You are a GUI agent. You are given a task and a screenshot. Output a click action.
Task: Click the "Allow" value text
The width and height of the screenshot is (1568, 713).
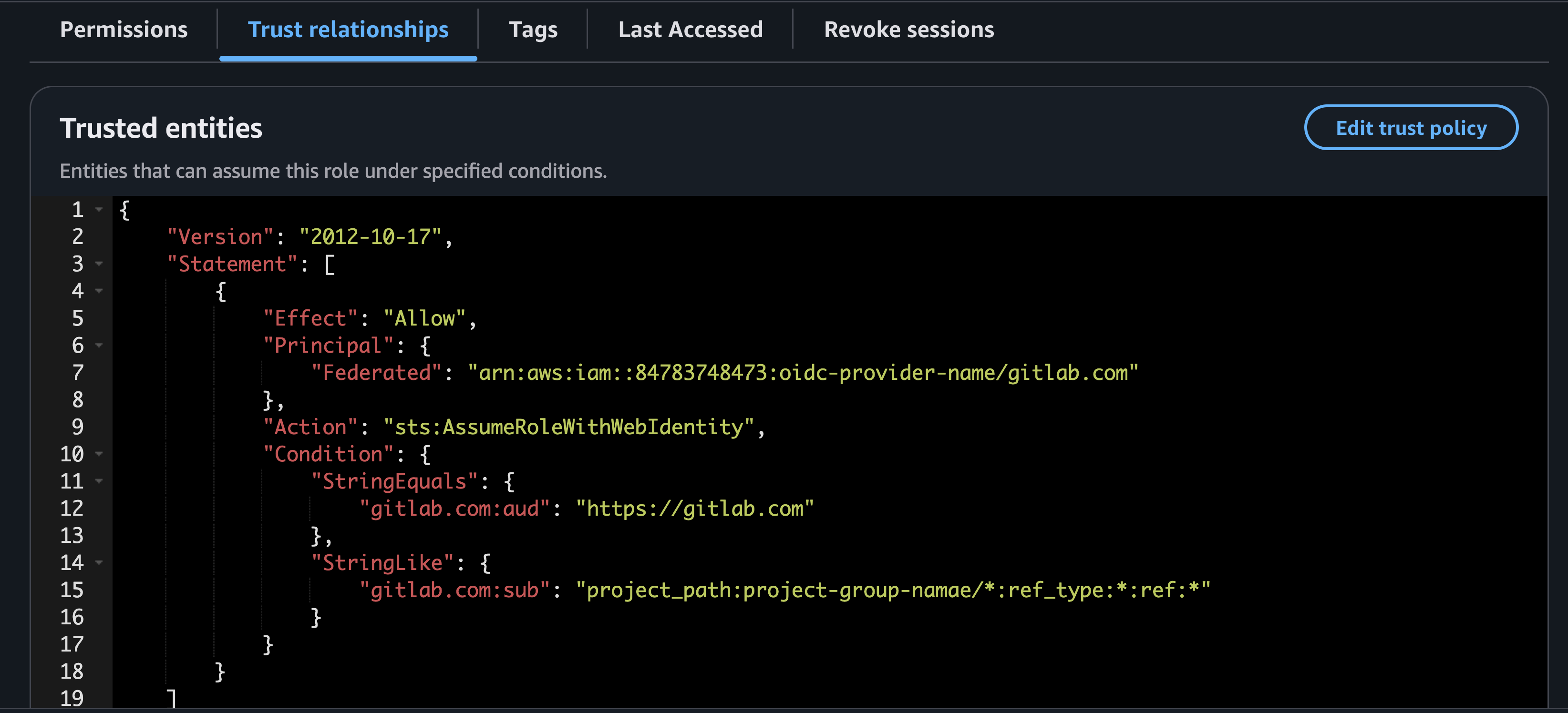425,318
